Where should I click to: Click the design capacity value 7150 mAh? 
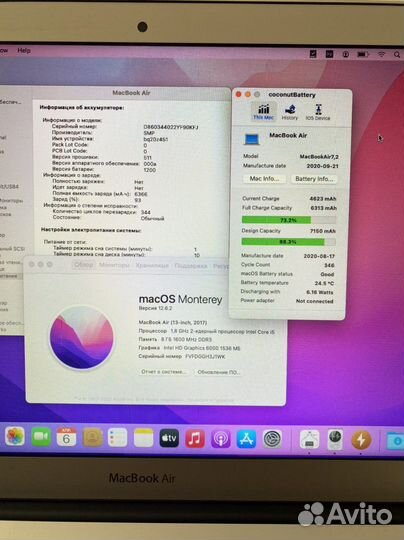323,231
